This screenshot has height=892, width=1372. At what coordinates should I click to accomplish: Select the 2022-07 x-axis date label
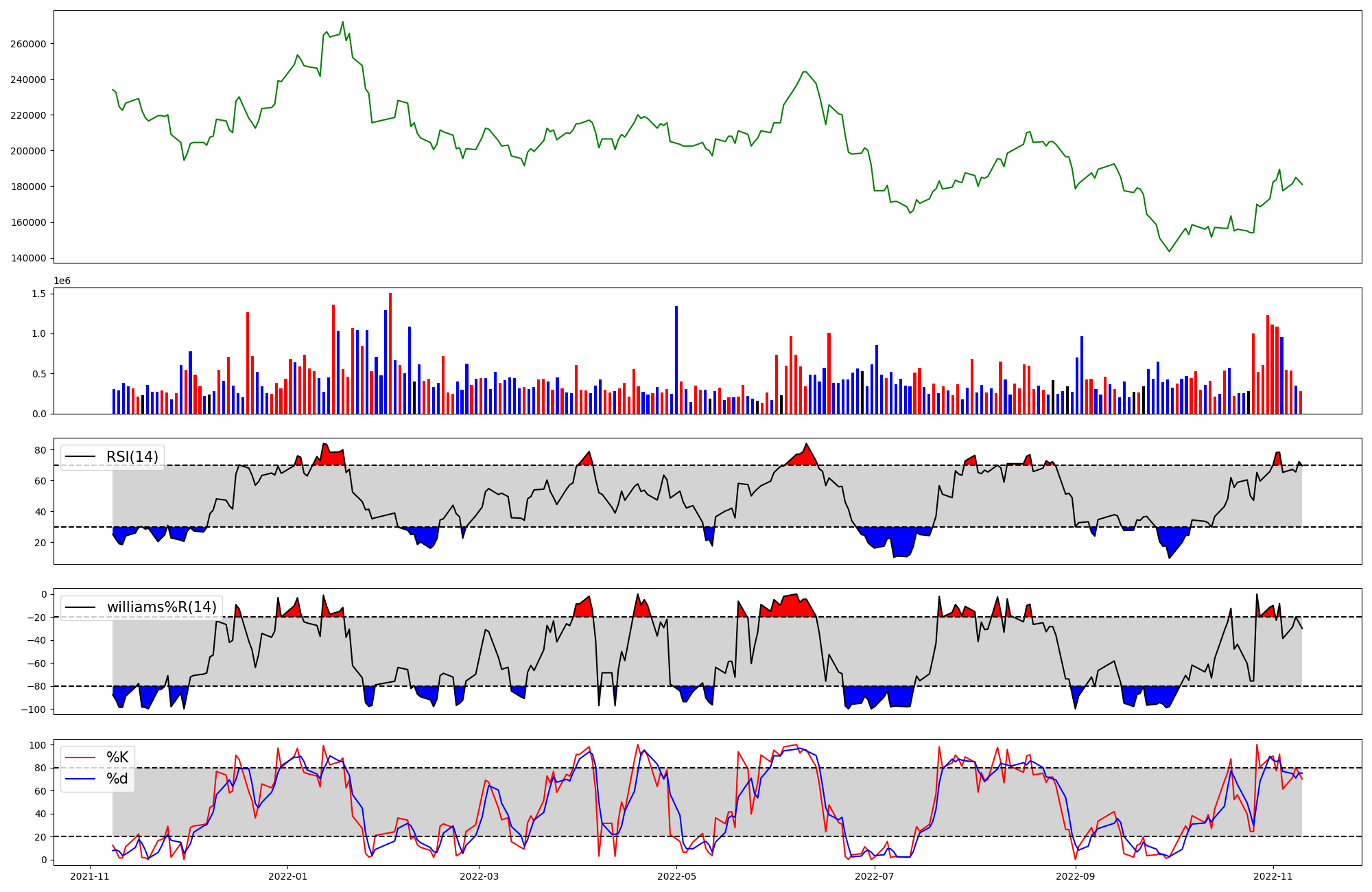[x=875, y=876]
